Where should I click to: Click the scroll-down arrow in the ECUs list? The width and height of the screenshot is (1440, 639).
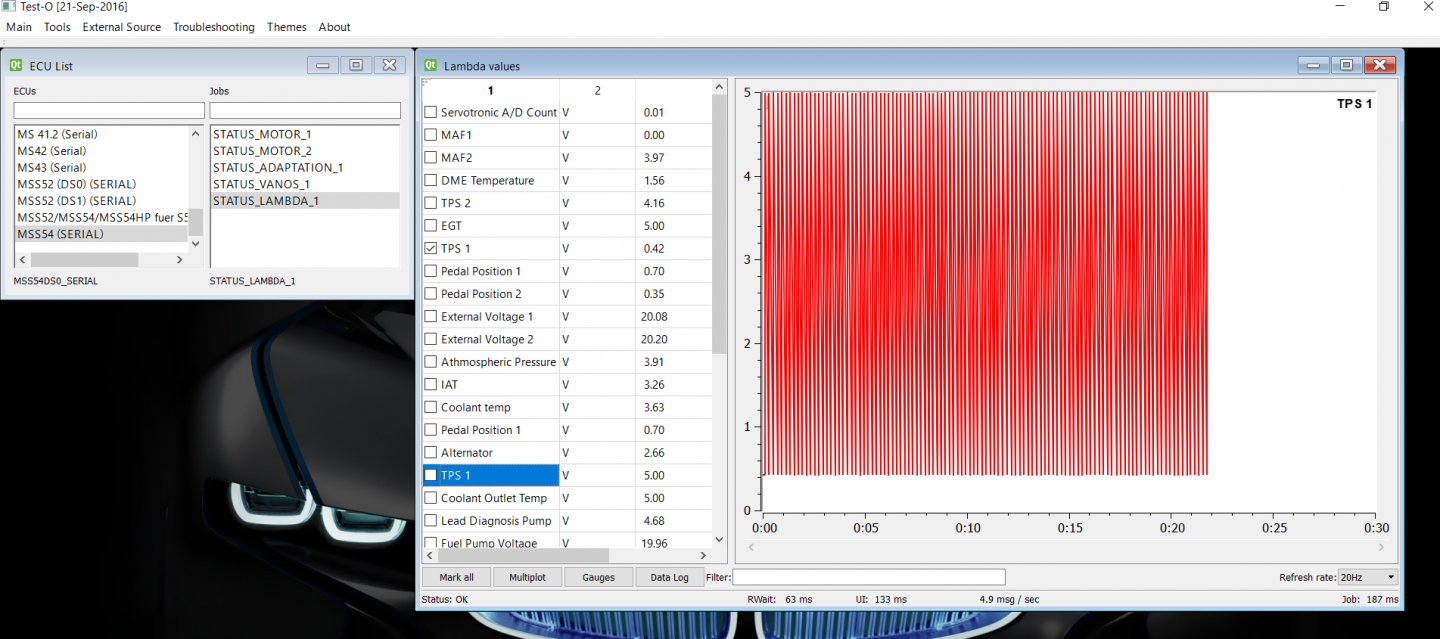195,243
